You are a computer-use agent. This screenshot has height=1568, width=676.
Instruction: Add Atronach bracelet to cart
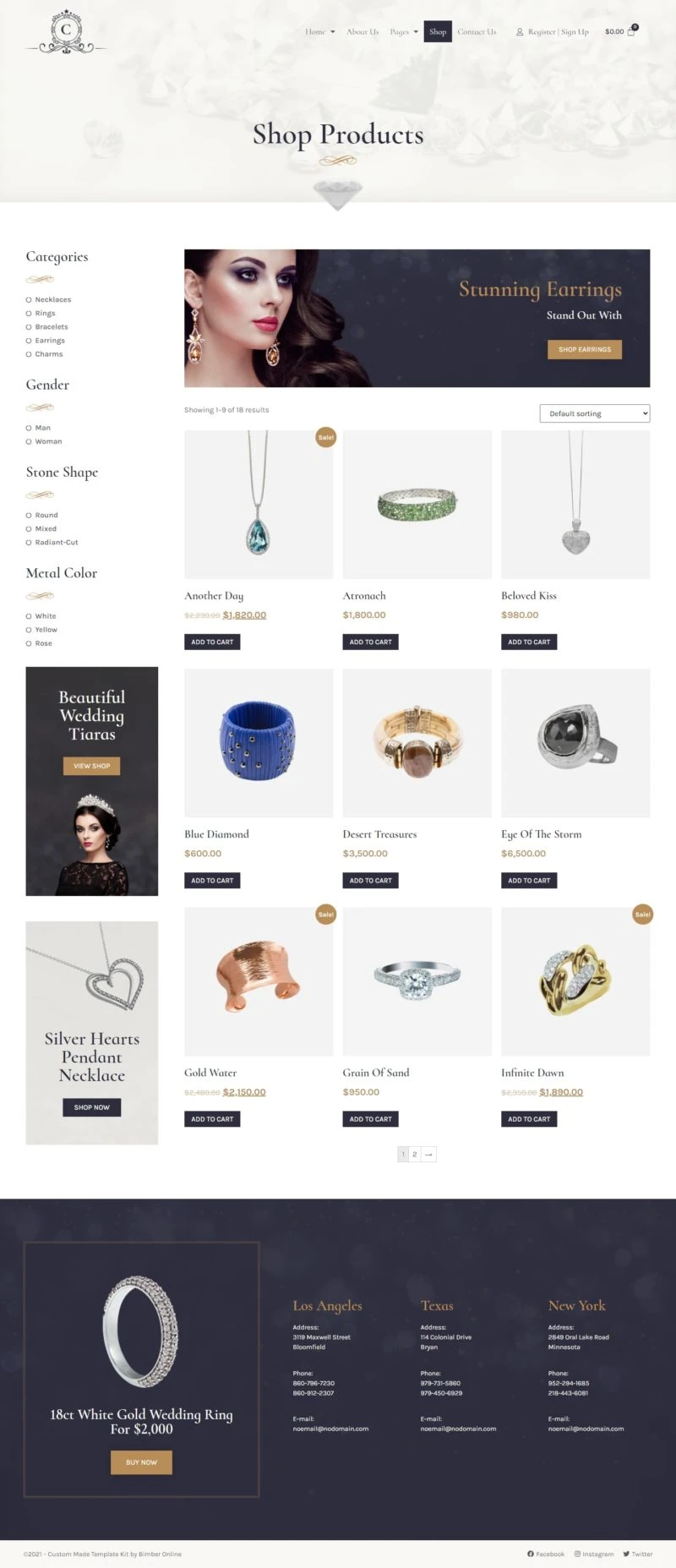point(371,642)
